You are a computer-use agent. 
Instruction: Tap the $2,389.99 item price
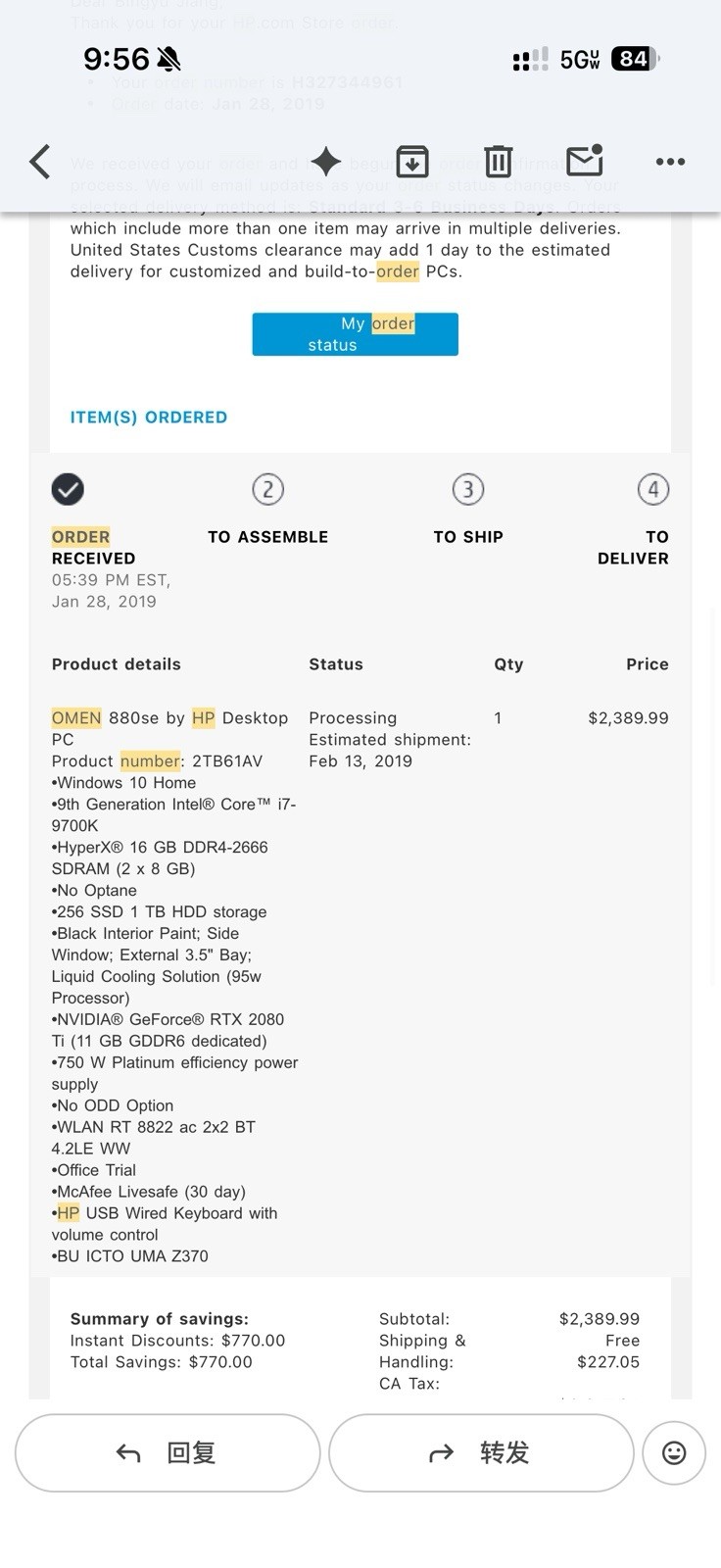pyautogui.click(x=628, y=718)
